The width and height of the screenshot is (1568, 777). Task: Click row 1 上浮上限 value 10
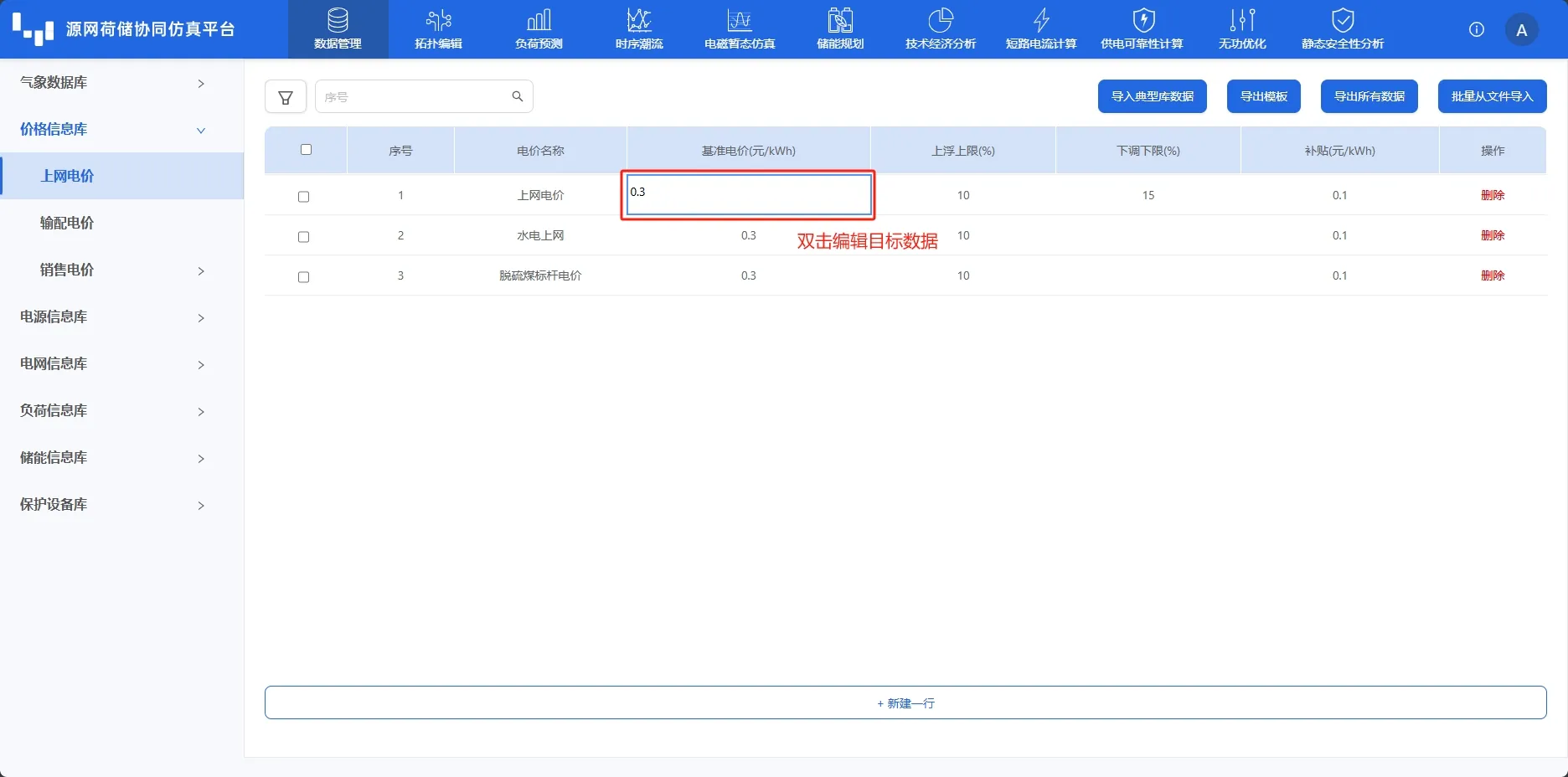(963, 195)
